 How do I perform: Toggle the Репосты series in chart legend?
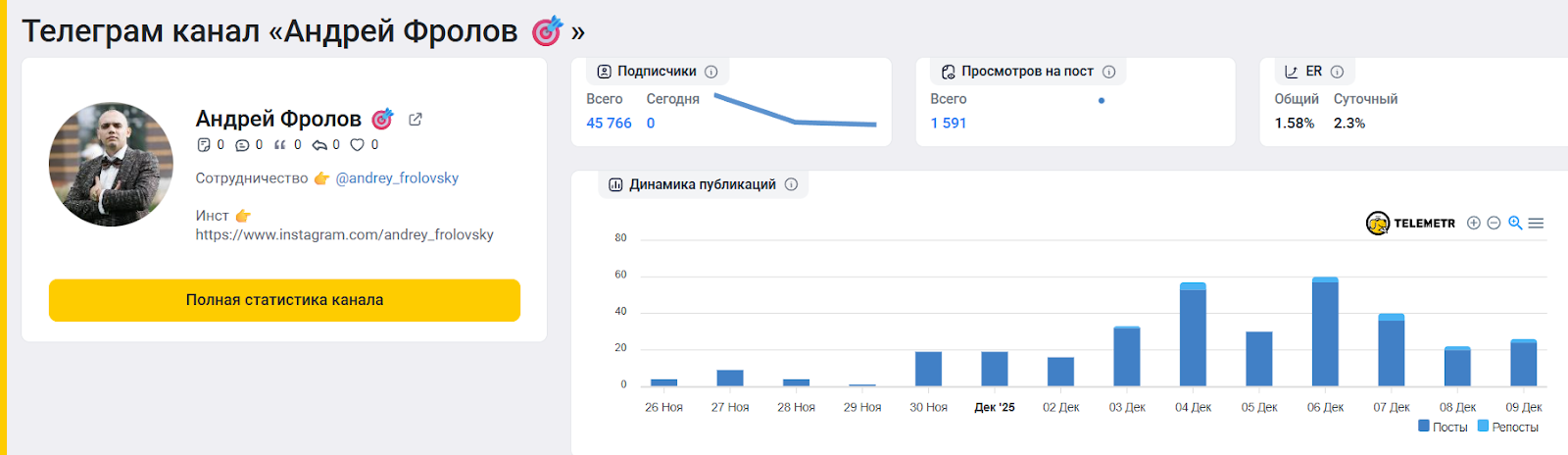tap(1507, 427)
